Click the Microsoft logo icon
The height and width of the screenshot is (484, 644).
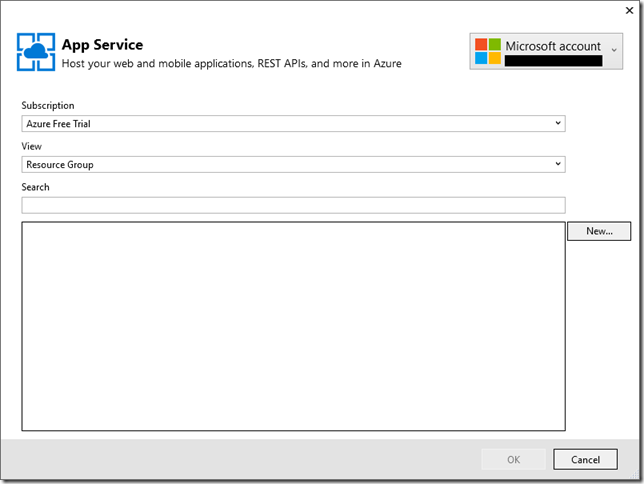tap(488, 51)
